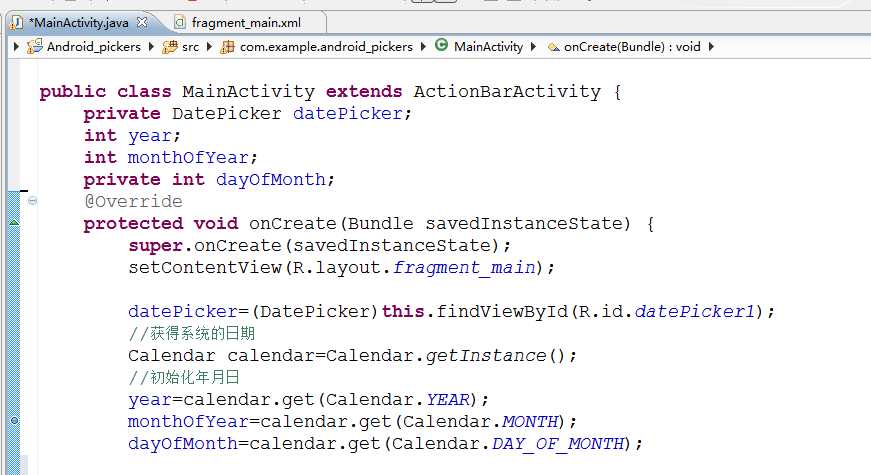Image resolution: width=871 pixels, height=475 pixels.
Task: Click the DAY_OF_MONTH constant
Action: [558, 444]
